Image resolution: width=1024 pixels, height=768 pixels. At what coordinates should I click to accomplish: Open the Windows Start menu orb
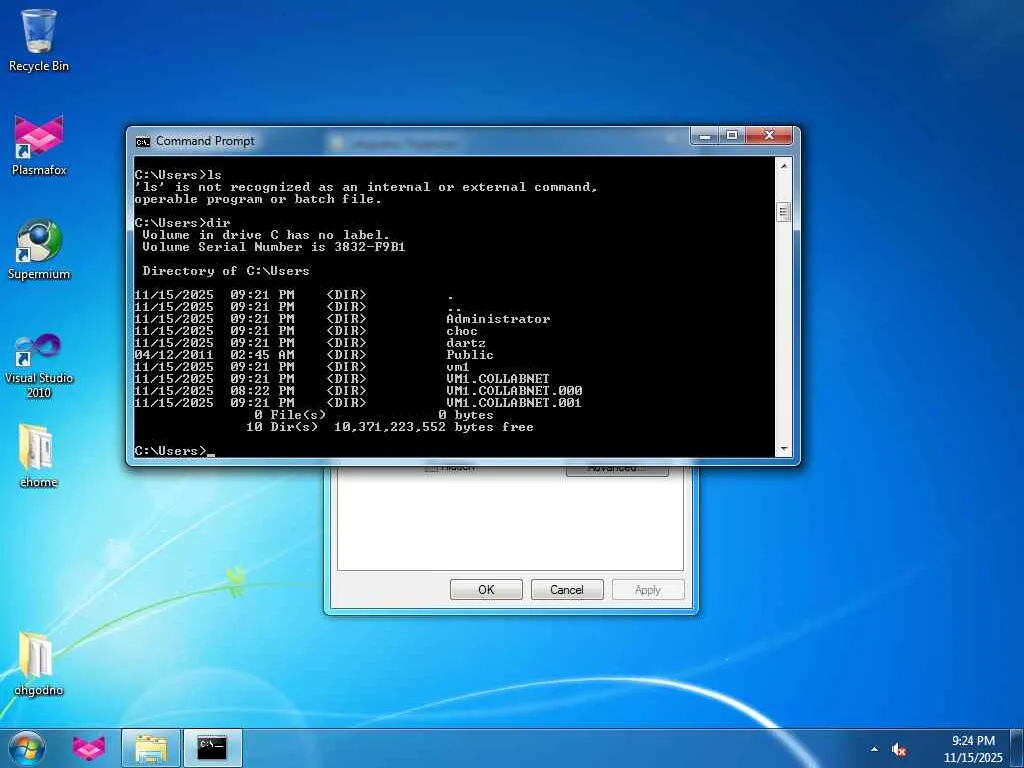27,748
